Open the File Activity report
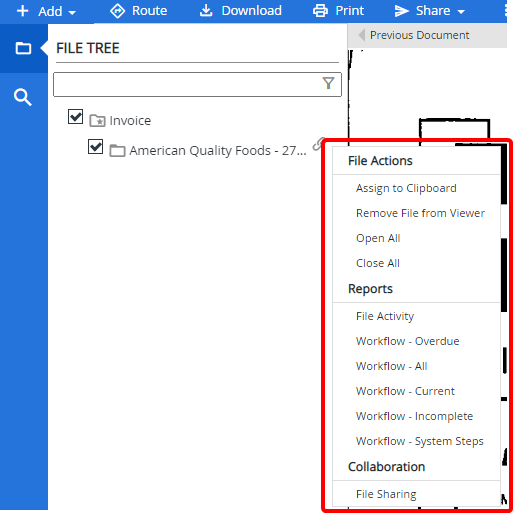The height and width of the screenshot is (521, 521). [385, 316]
